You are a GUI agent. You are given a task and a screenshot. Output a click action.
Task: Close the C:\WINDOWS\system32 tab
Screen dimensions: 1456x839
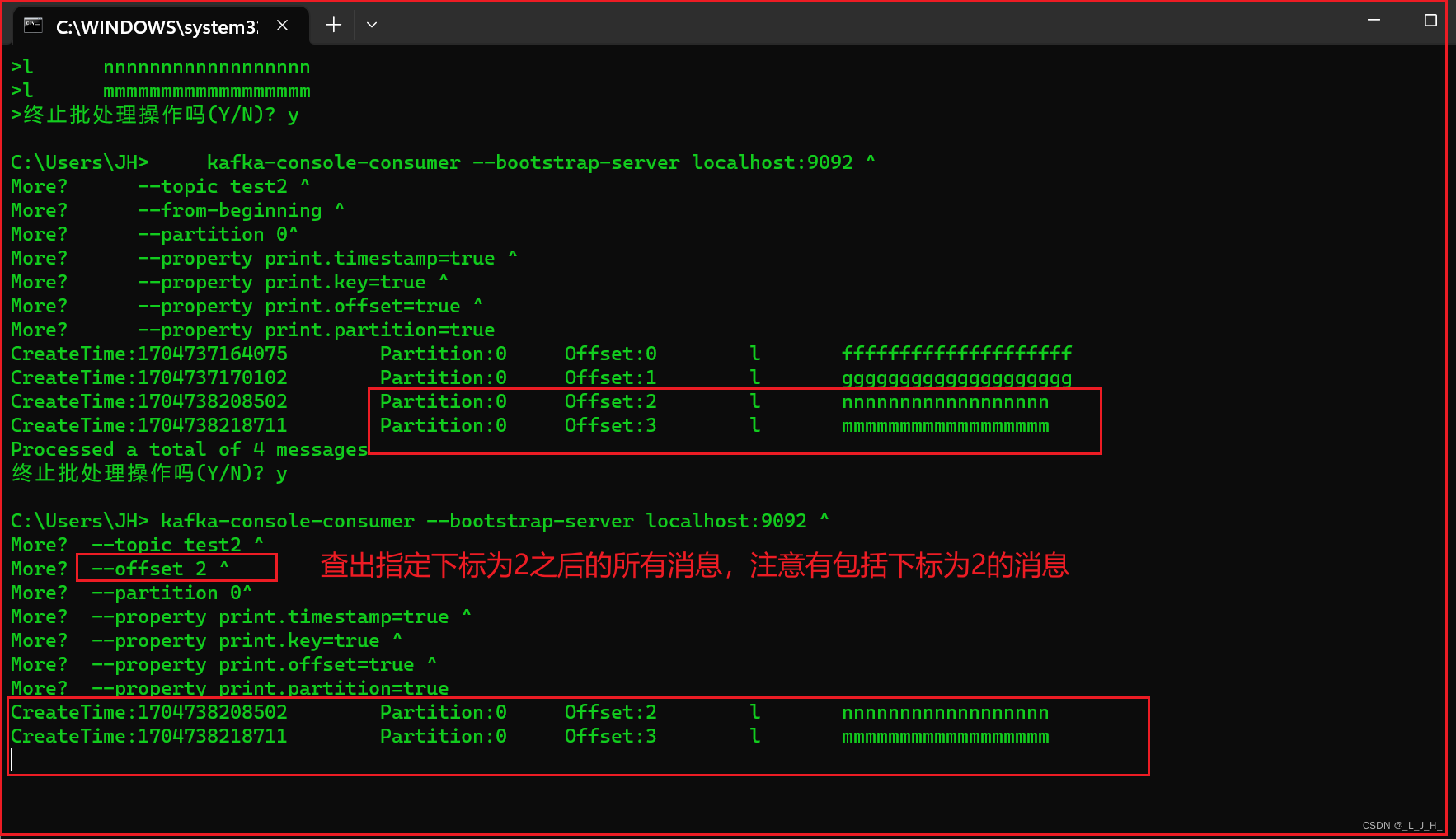(283, 26)
